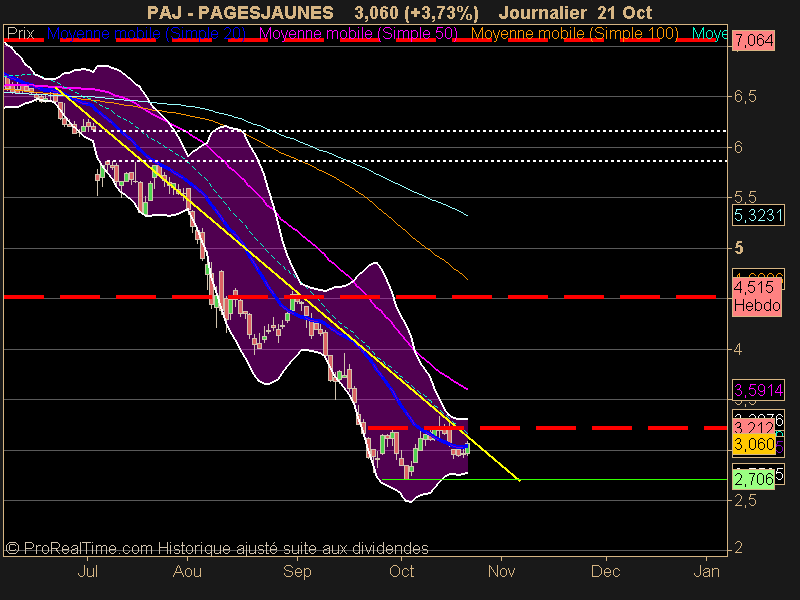800x600 pixels.
Task: Select the Prix legend label
Action: pos(20,34)
